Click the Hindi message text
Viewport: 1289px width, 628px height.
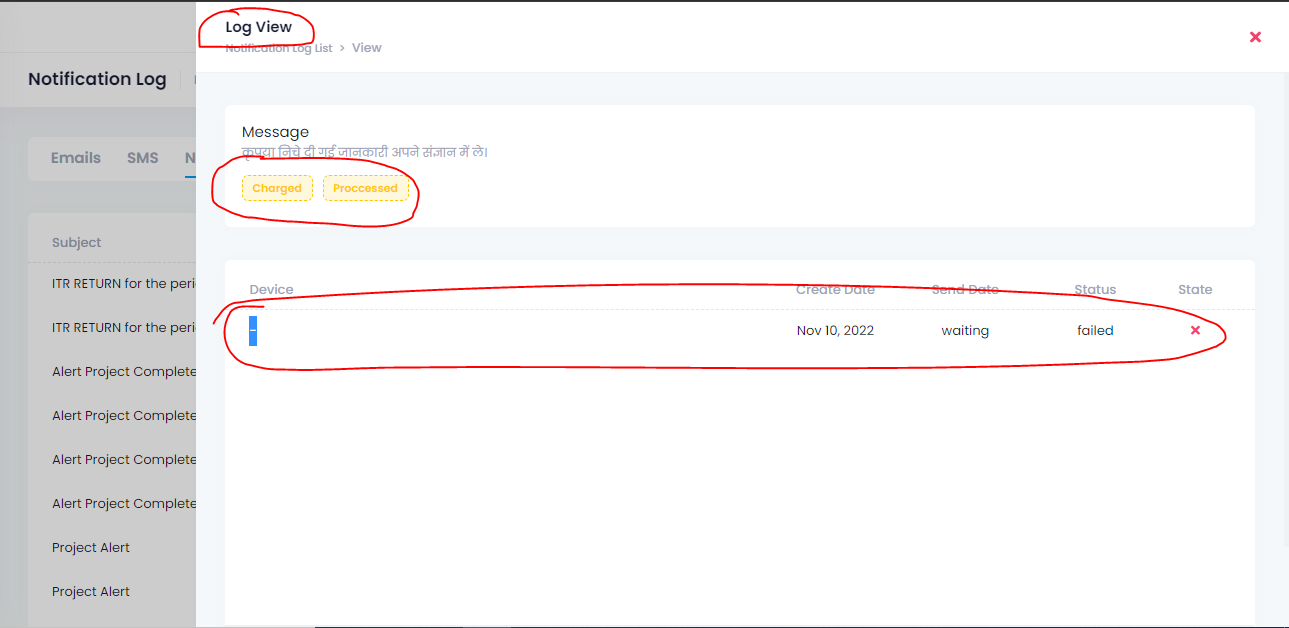365,152
